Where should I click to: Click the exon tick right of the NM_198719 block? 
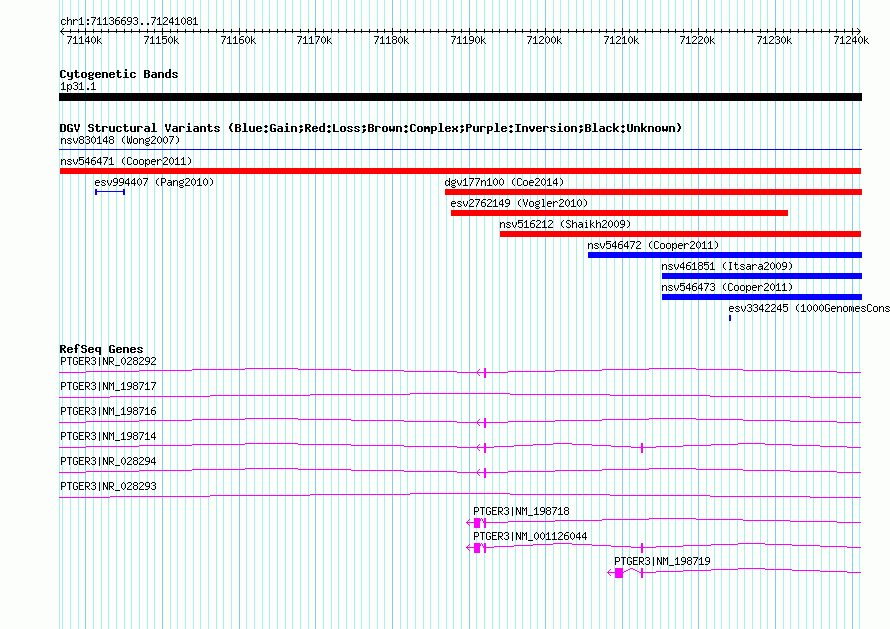[x=642, y=573]
